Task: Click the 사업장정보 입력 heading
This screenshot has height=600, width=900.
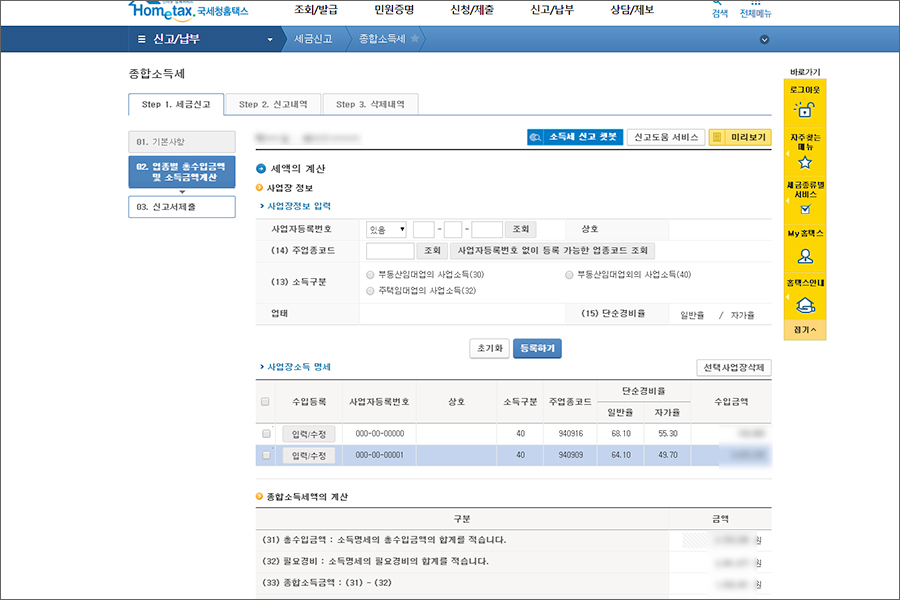Action: pos(298,206)
